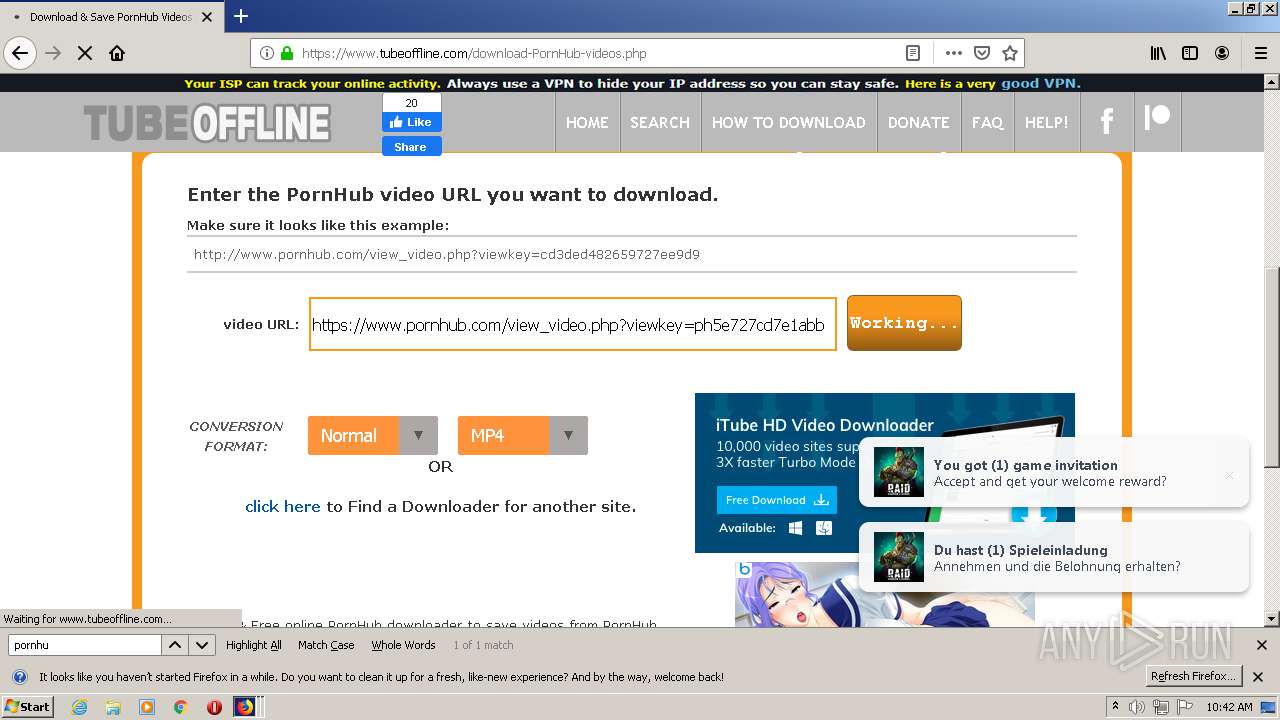Screen dimensions: 1280x720
Task: Launch Chrome from the taskbar
Action: click(x=180, y=707)
